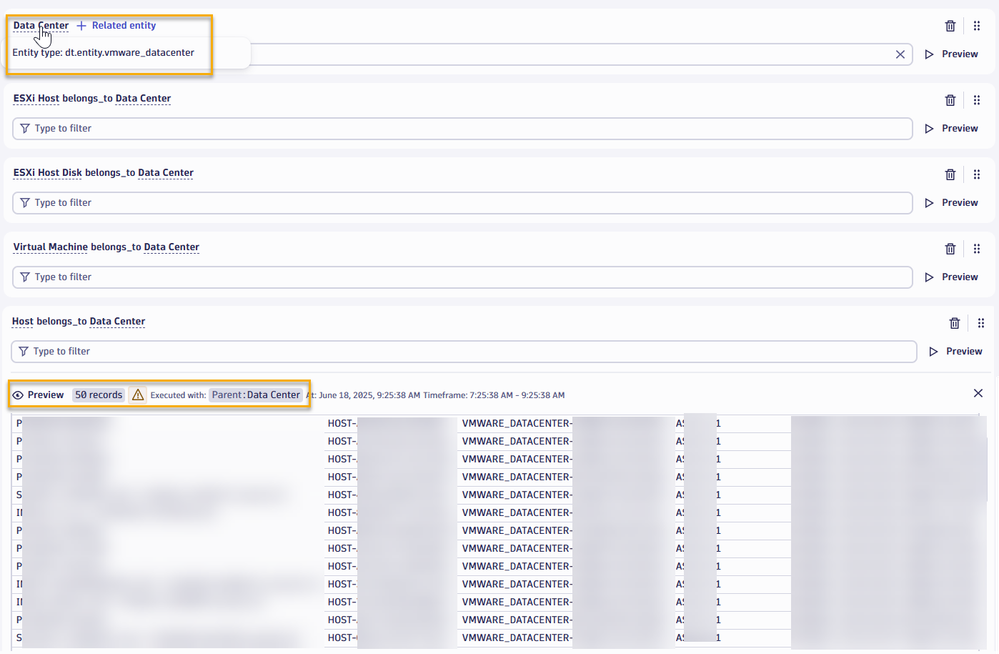Click the Data Center entity title

41,25
